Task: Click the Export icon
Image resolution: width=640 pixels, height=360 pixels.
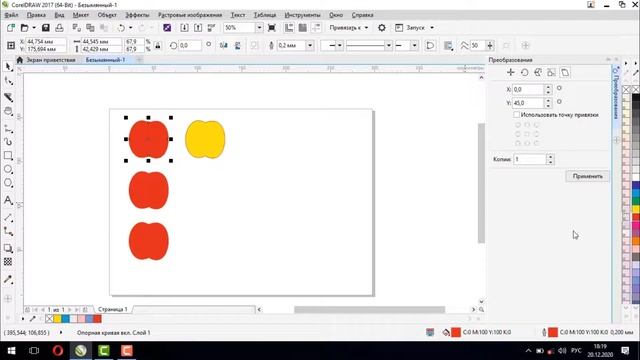Action: pos(198,28)
